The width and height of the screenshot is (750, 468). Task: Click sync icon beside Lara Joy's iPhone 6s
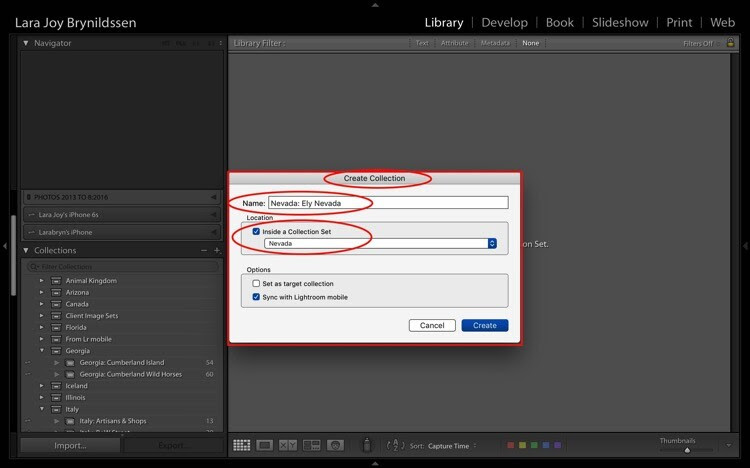(x=32, y=215)
